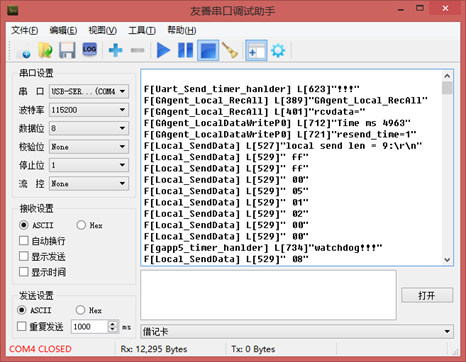Increase repeat interval with up stepper arrow

pyautogui.click(x=113, y=323)
